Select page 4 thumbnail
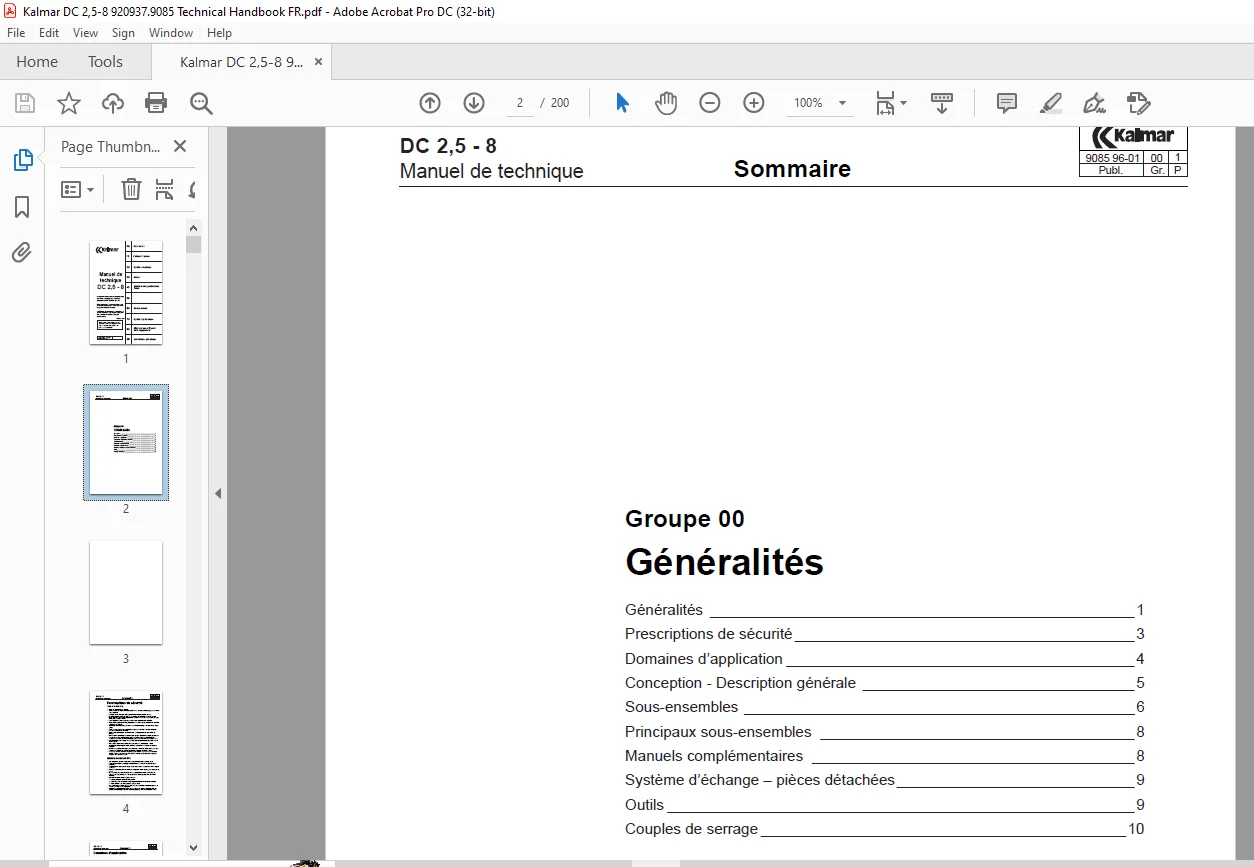 pos(126,743)
